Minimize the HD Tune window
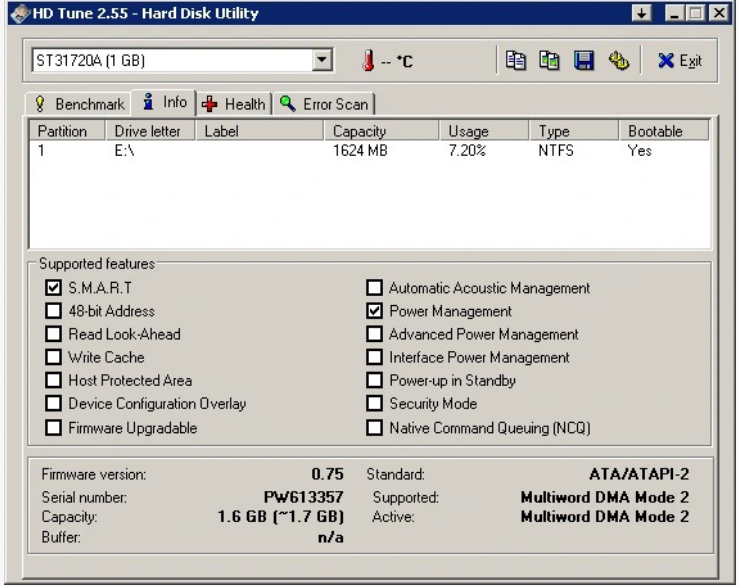This screenshot has height=586, width=738. point(674,13)
